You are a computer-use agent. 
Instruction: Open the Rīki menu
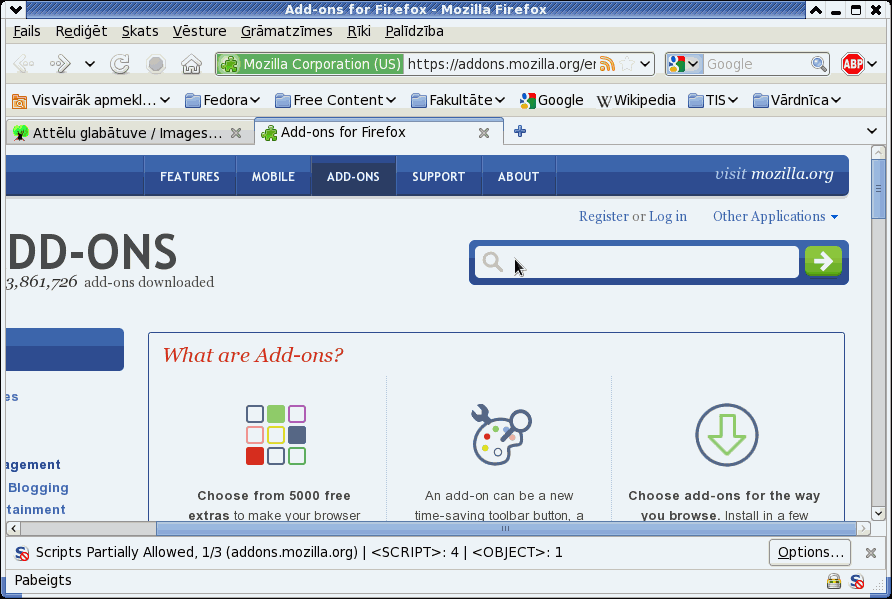(359, 31)
